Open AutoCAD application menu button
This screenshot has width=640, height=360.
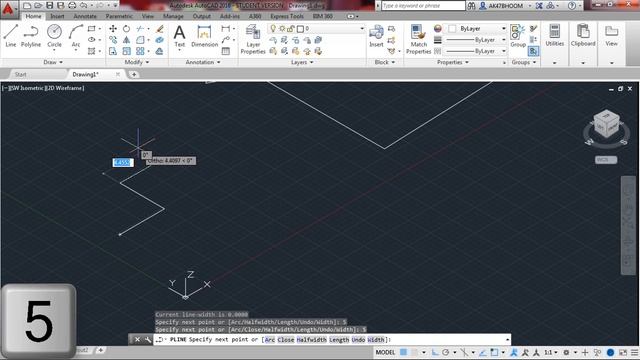tap(8, 9)
